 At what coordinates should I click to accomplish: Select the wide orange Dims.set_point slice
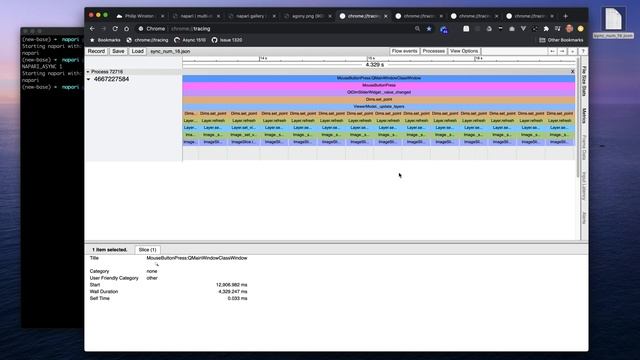379,99
